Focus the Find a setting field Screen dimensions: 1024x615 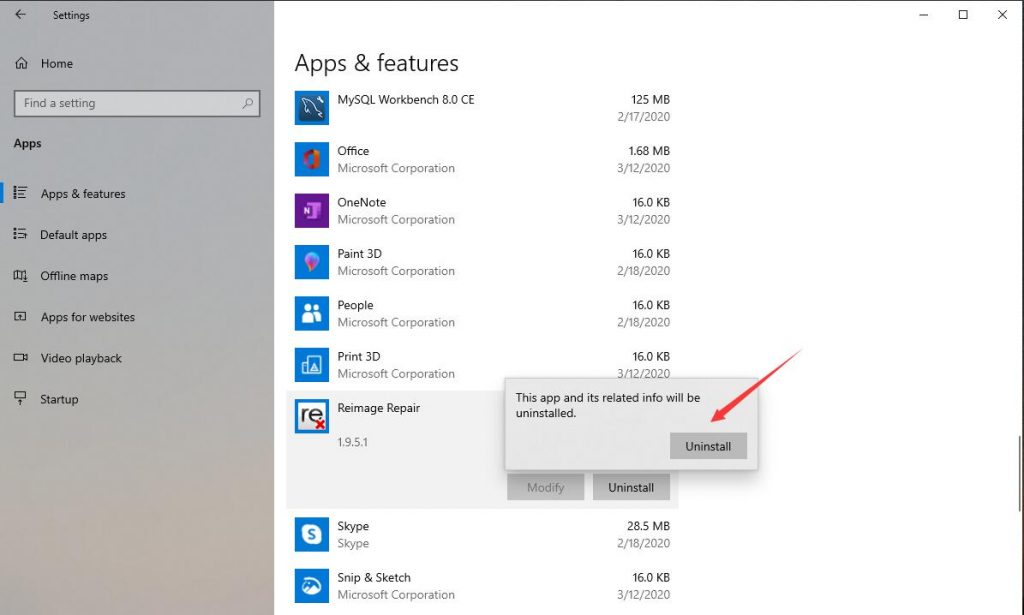[x=136, y=103]
